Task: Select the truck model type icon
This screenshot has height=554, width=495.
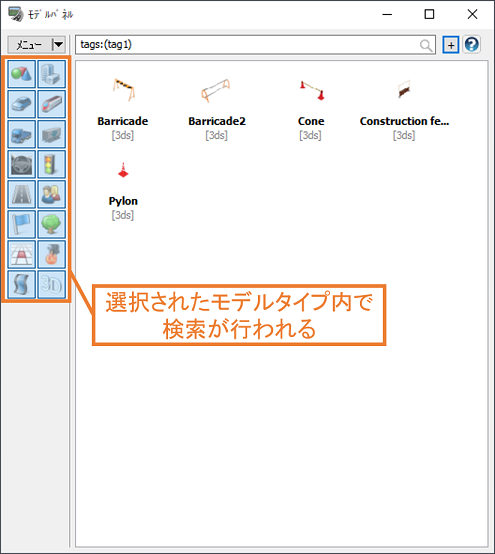Action: point(22,134)
